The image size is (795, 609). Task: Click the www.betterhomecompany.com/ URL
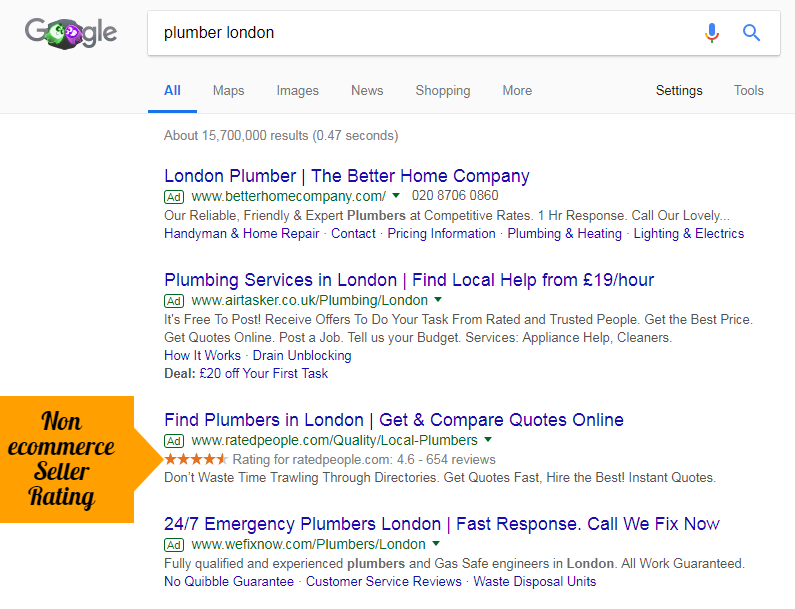288,196
